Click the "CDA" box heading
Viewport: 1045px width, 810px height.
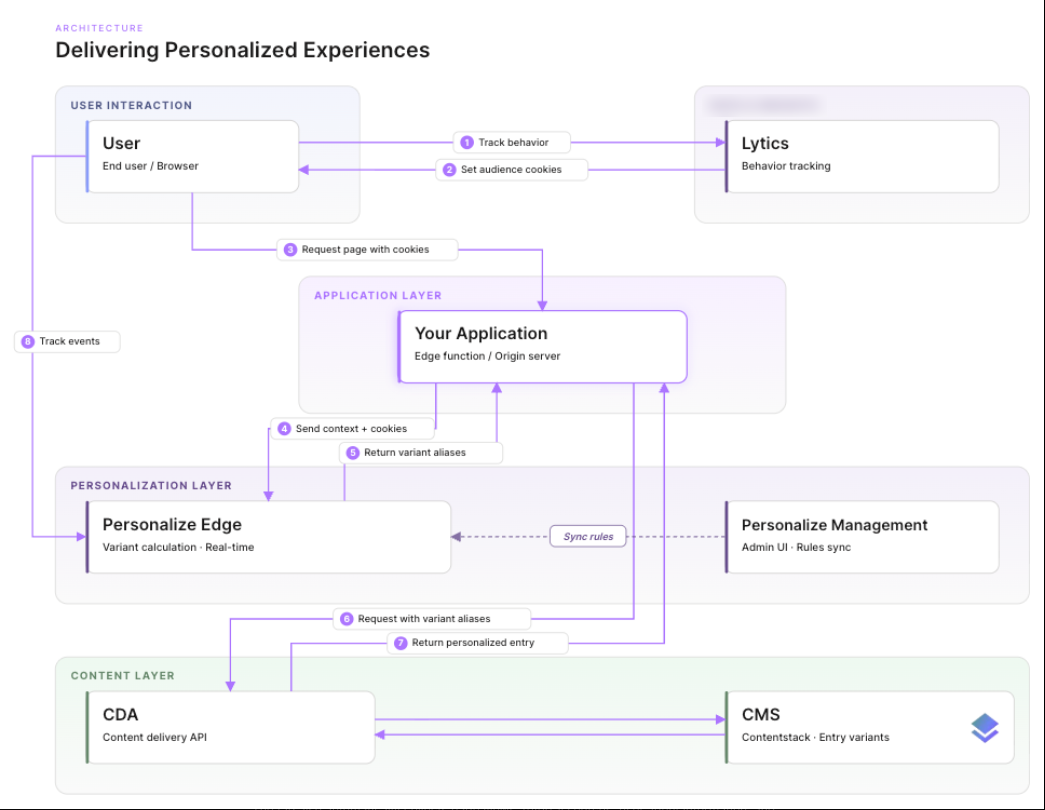point(120,715)
